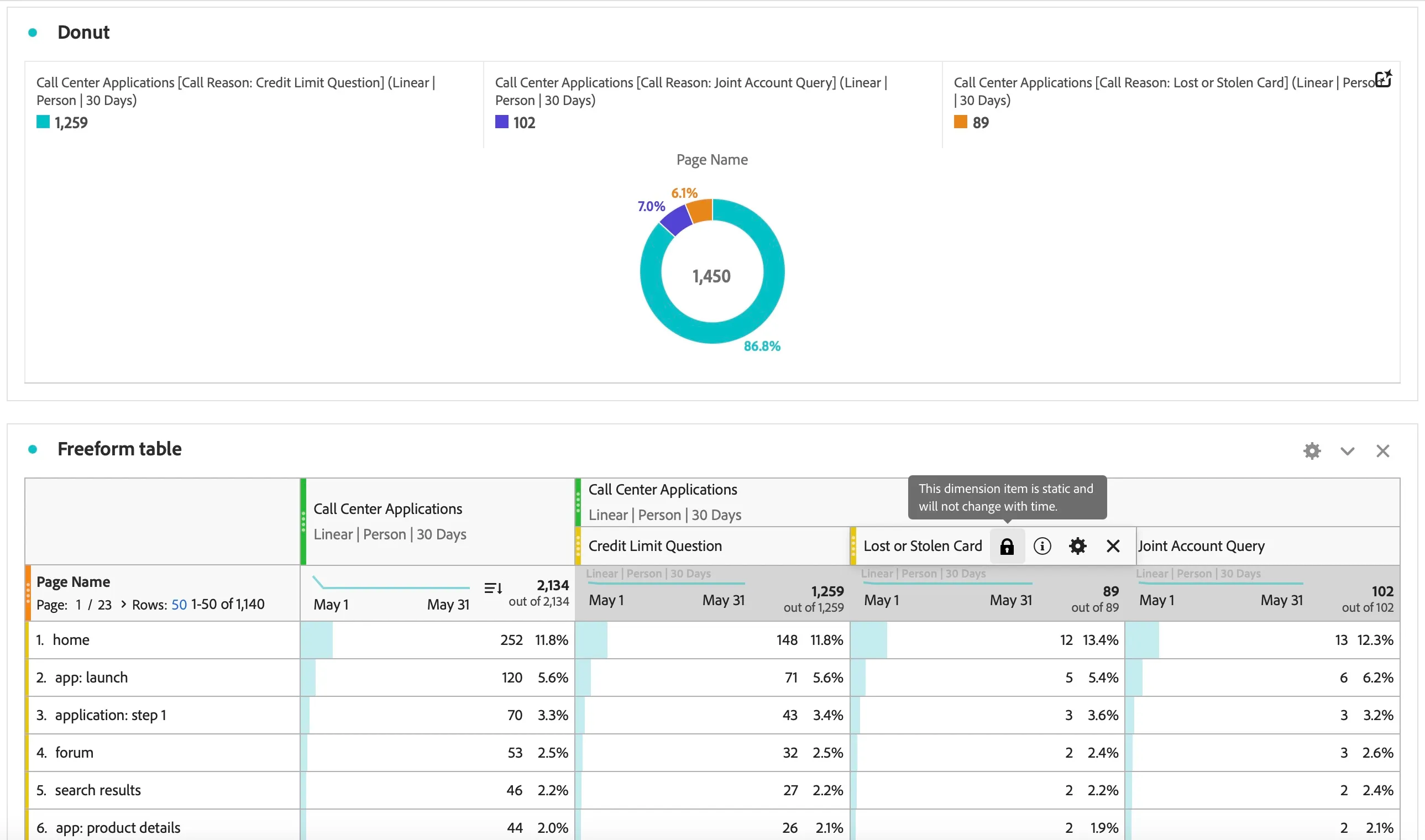
Task: Click the teal Donut panel dot
Action: tap(33, 33)
